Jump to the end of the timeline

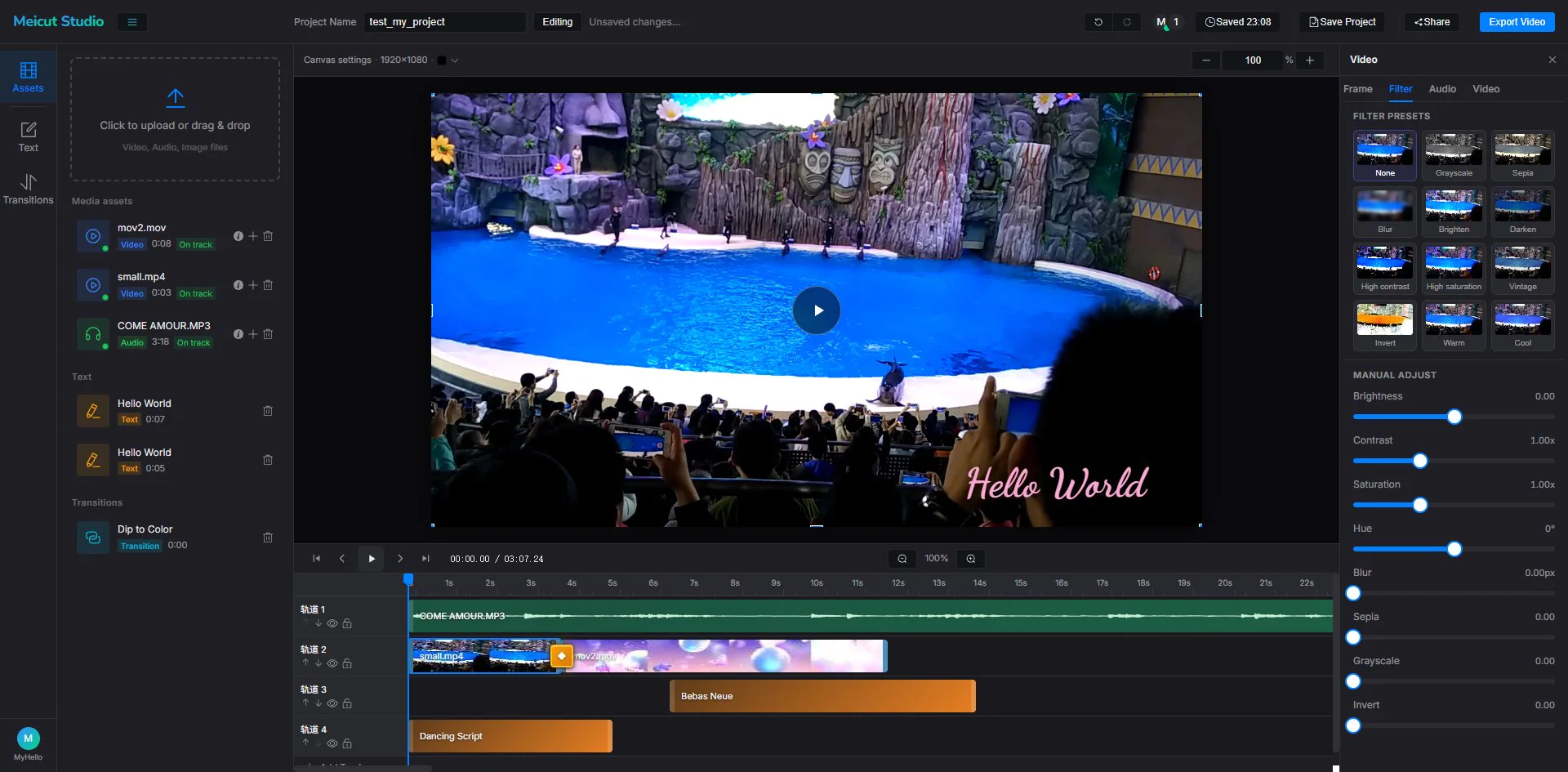click(x=425, y=559)
